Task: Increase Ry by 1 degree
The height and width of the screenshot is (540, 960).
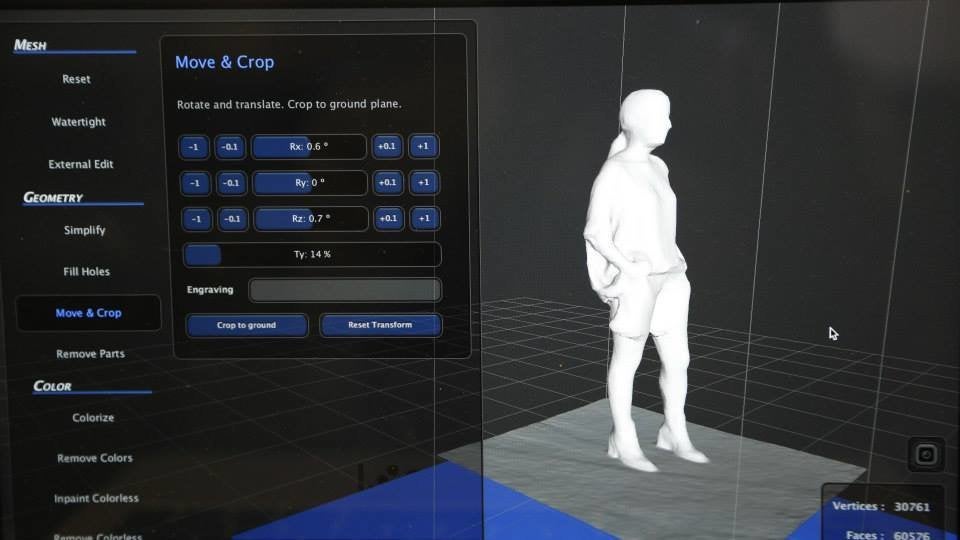Action: pyautogui.click(x=424, y=182)
